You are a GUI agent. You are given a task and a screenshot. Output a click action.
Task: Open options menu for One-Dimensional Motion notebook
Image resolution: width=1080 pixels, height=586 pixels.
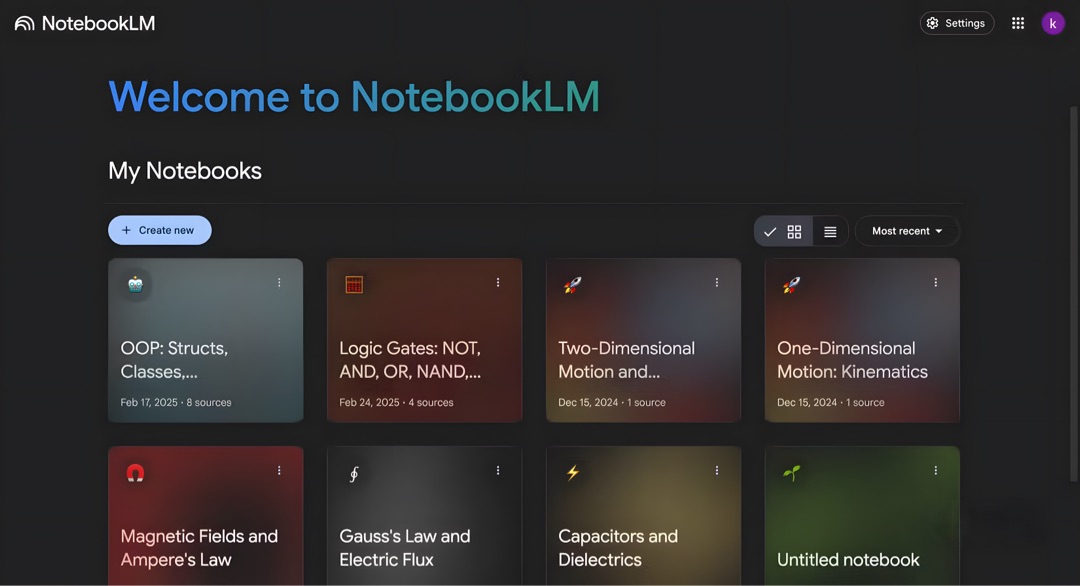936,283
